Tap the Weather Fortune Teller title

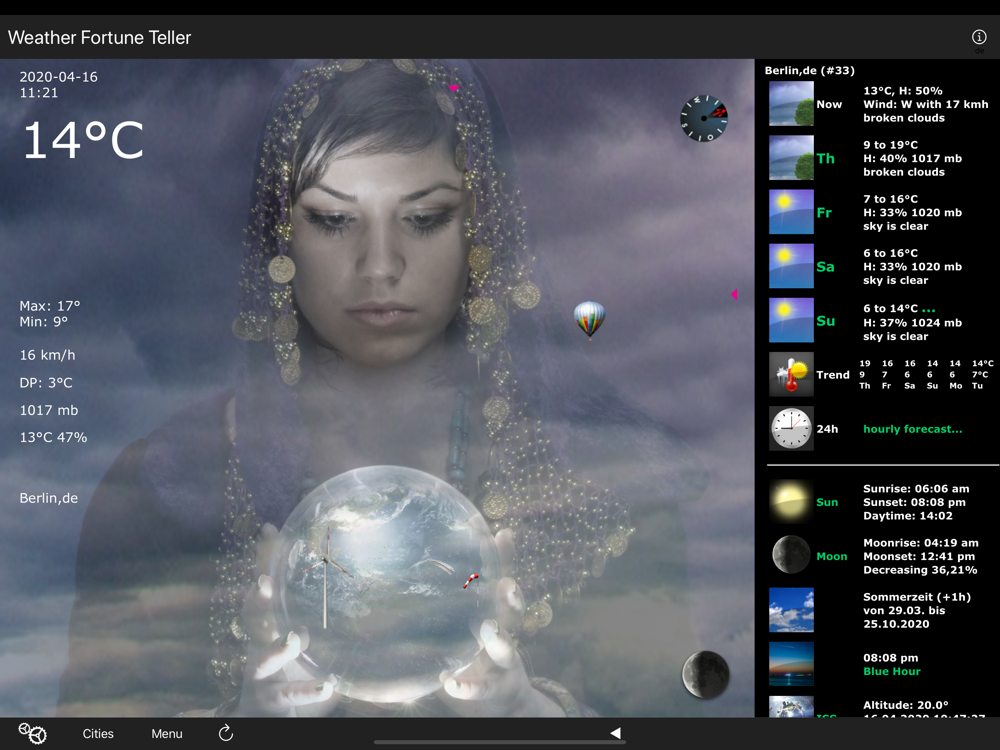coord(99,38)
